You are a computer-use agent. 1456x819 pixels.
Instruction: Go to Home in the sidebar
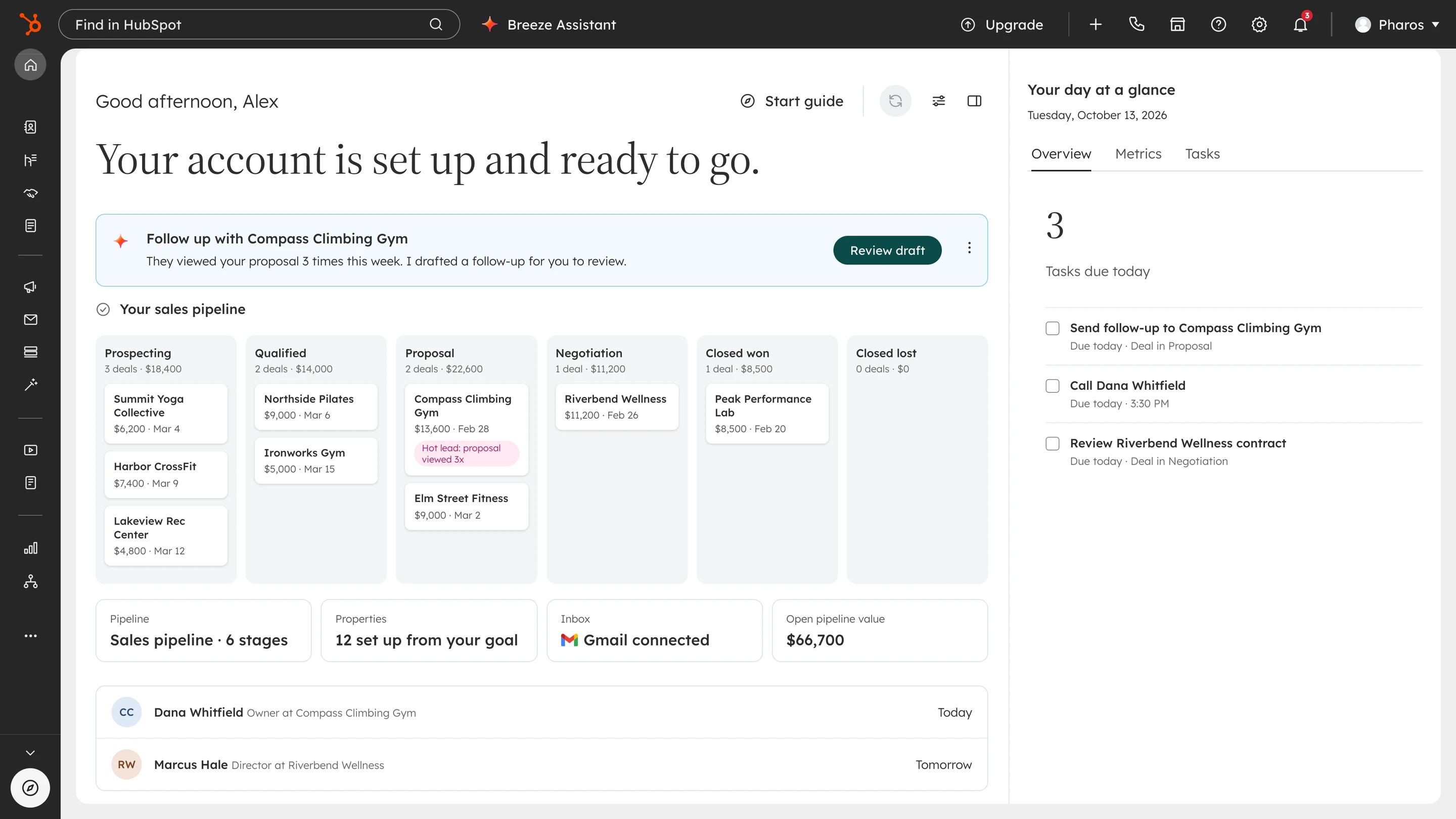[x=30, y=64]
